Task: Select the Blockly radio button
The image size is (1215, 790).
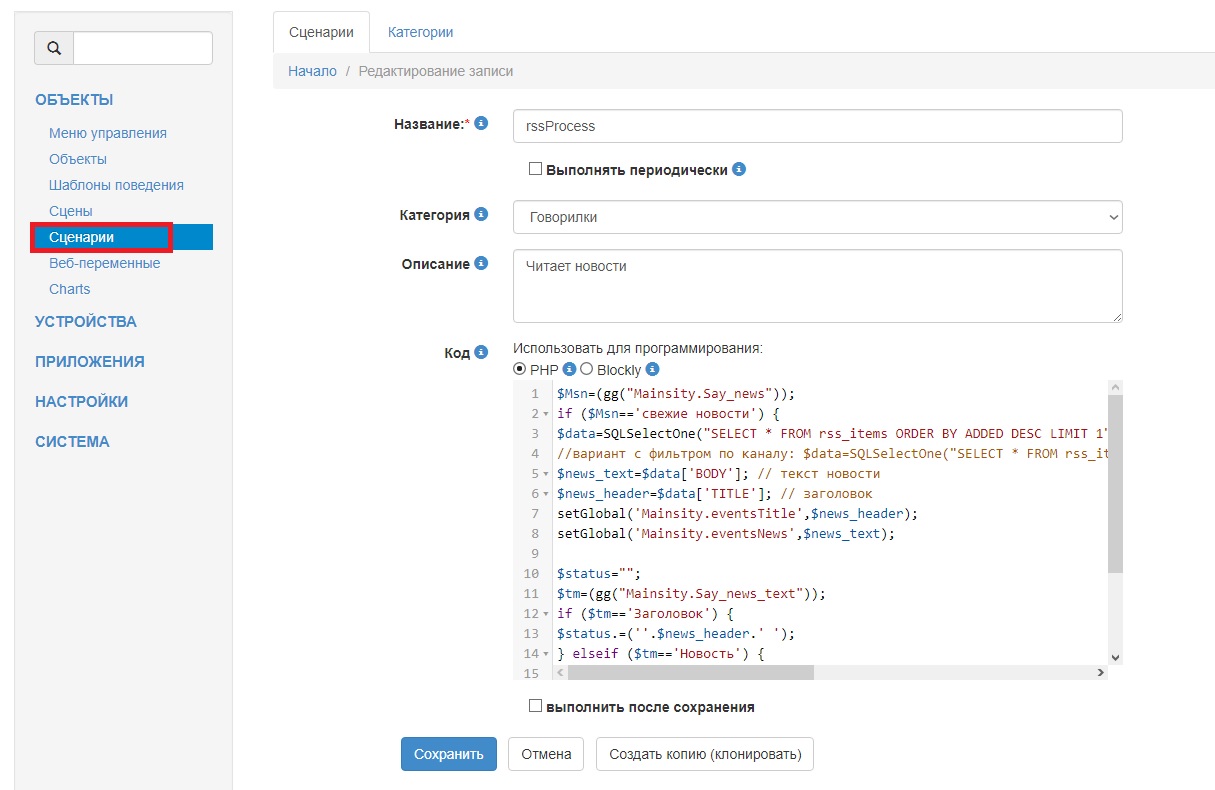Action: coord(587,369)
